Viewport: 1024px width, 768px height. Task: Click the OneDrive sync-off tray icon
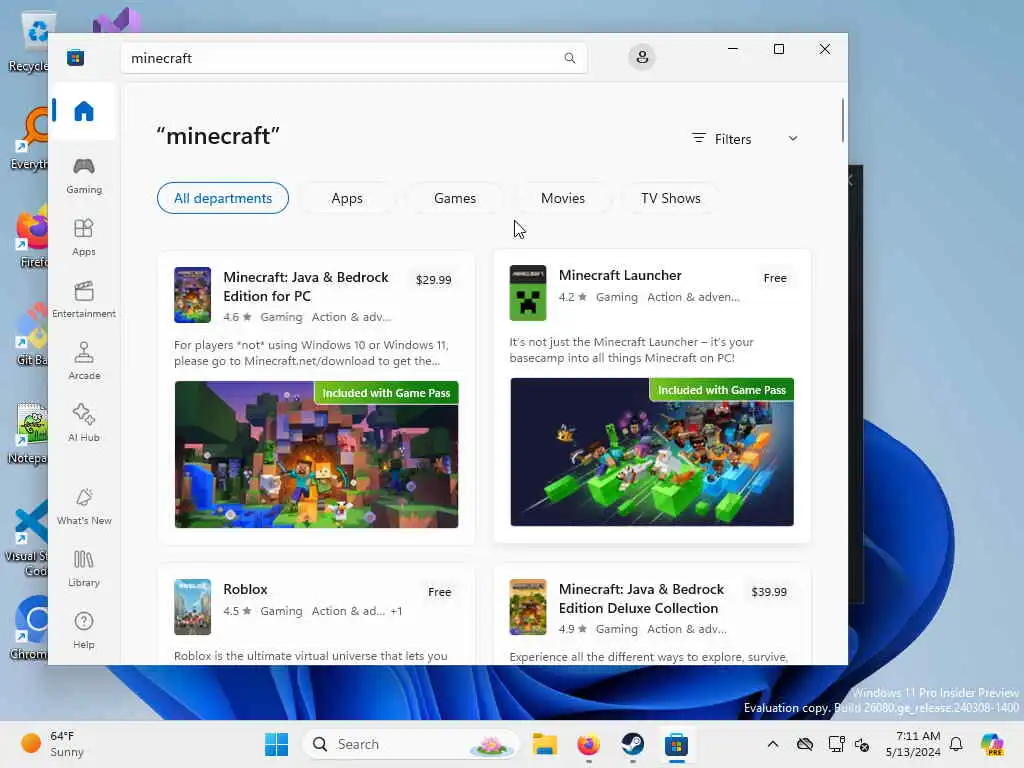805,744
